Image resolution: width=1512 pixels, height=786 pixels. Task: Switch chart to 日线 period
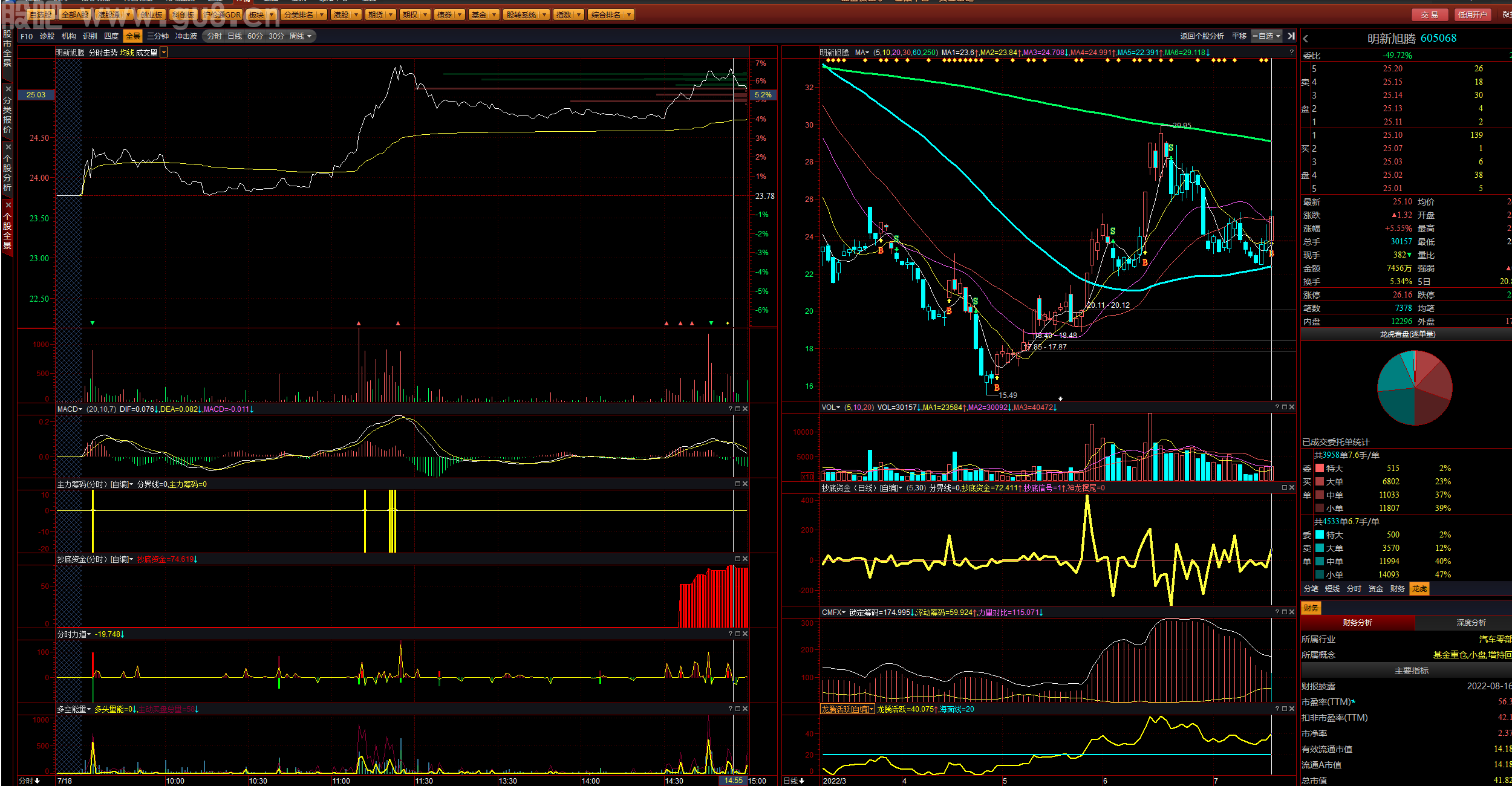[235, 36]
